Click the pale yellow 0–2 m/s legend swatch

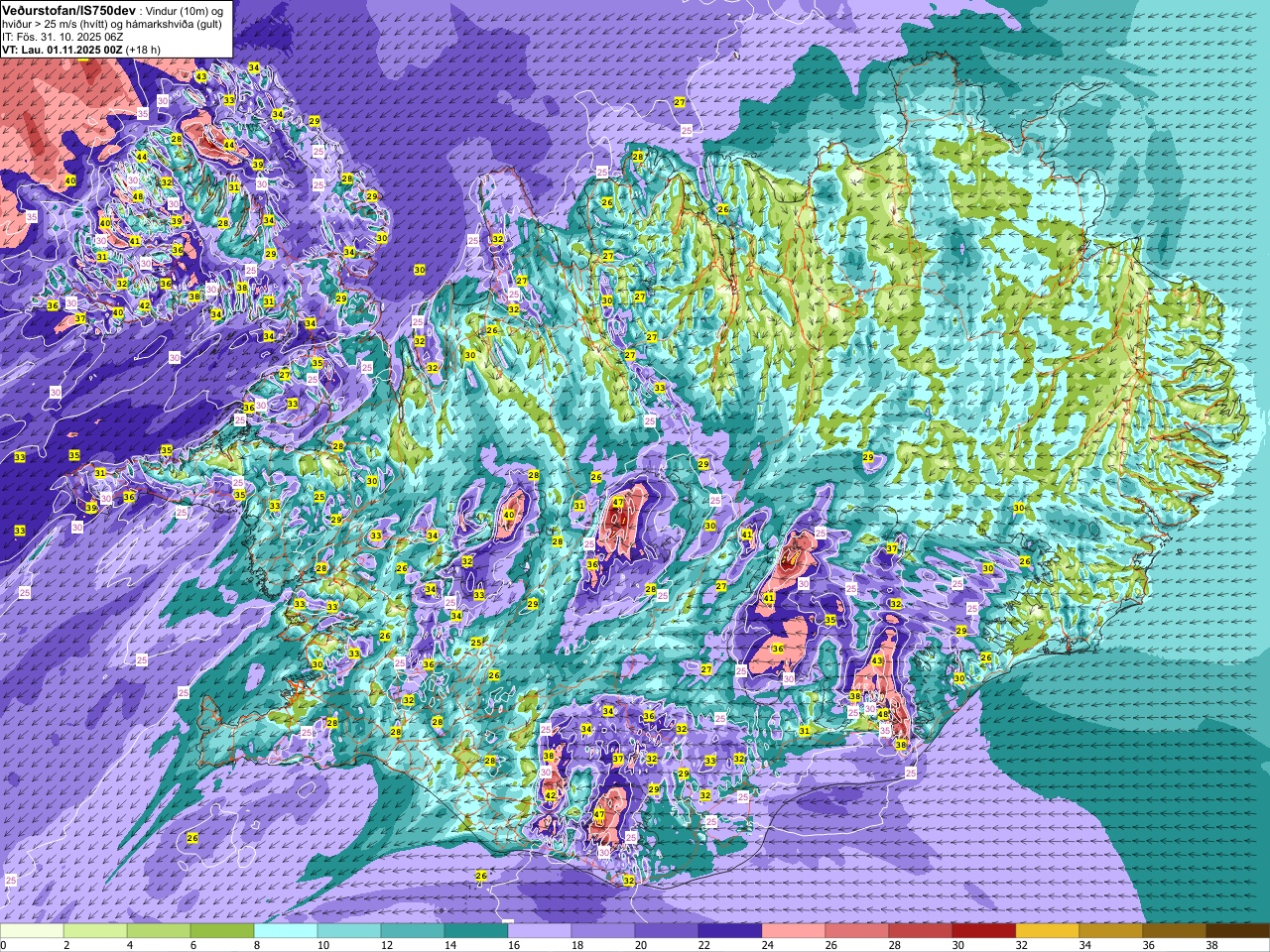click(x=32, y=931)
